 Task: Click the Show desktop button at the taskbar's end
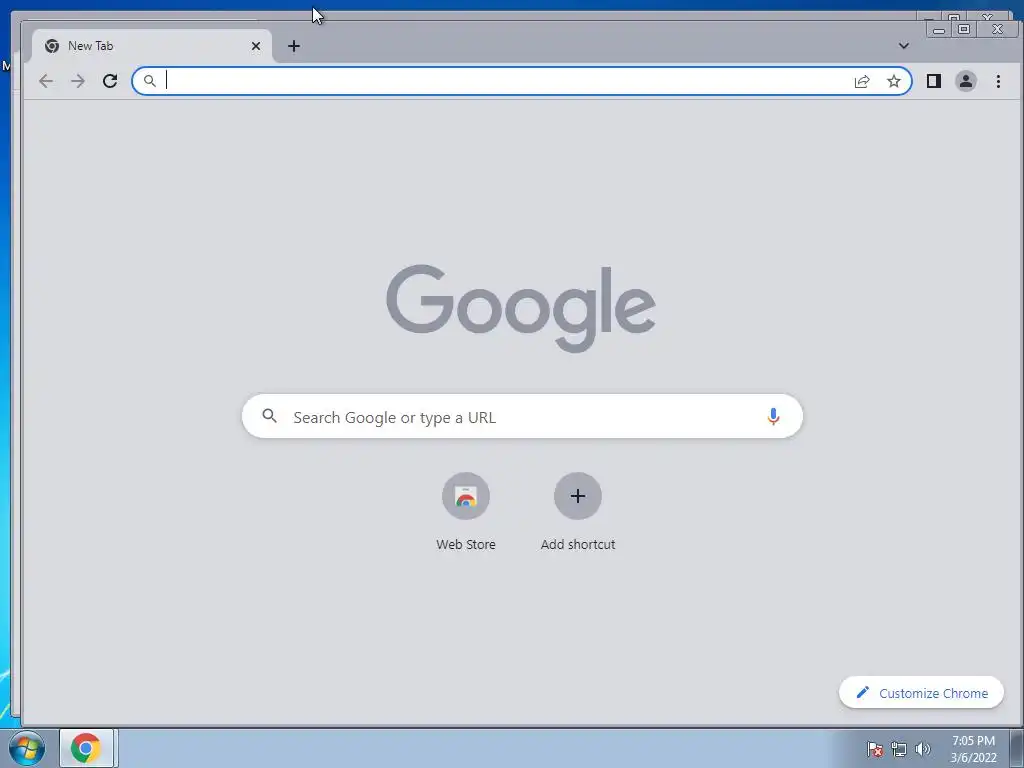click(1017, 749)
